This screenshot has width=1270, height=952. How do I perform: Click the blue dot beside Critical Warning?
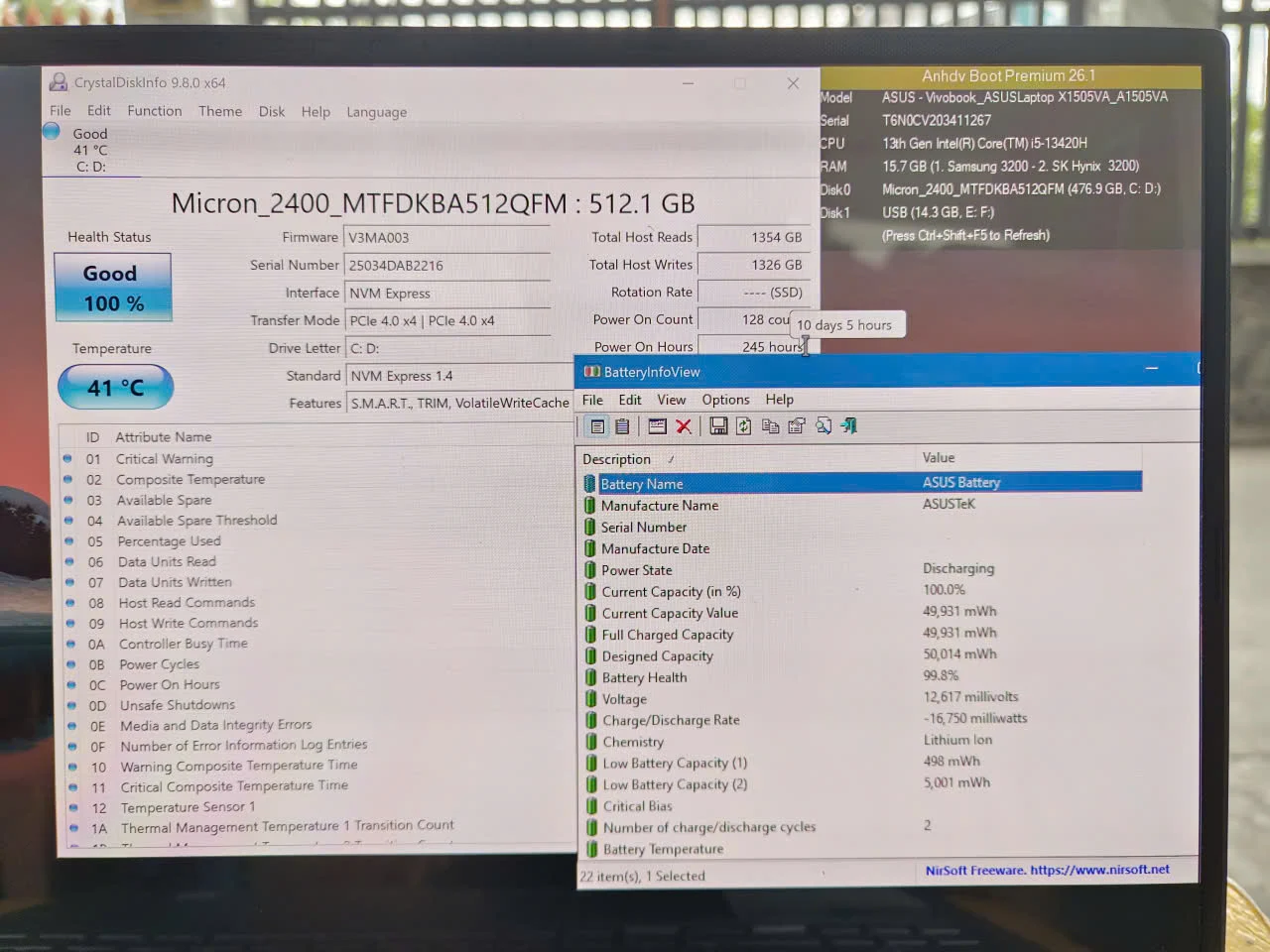tap(67, 458)
